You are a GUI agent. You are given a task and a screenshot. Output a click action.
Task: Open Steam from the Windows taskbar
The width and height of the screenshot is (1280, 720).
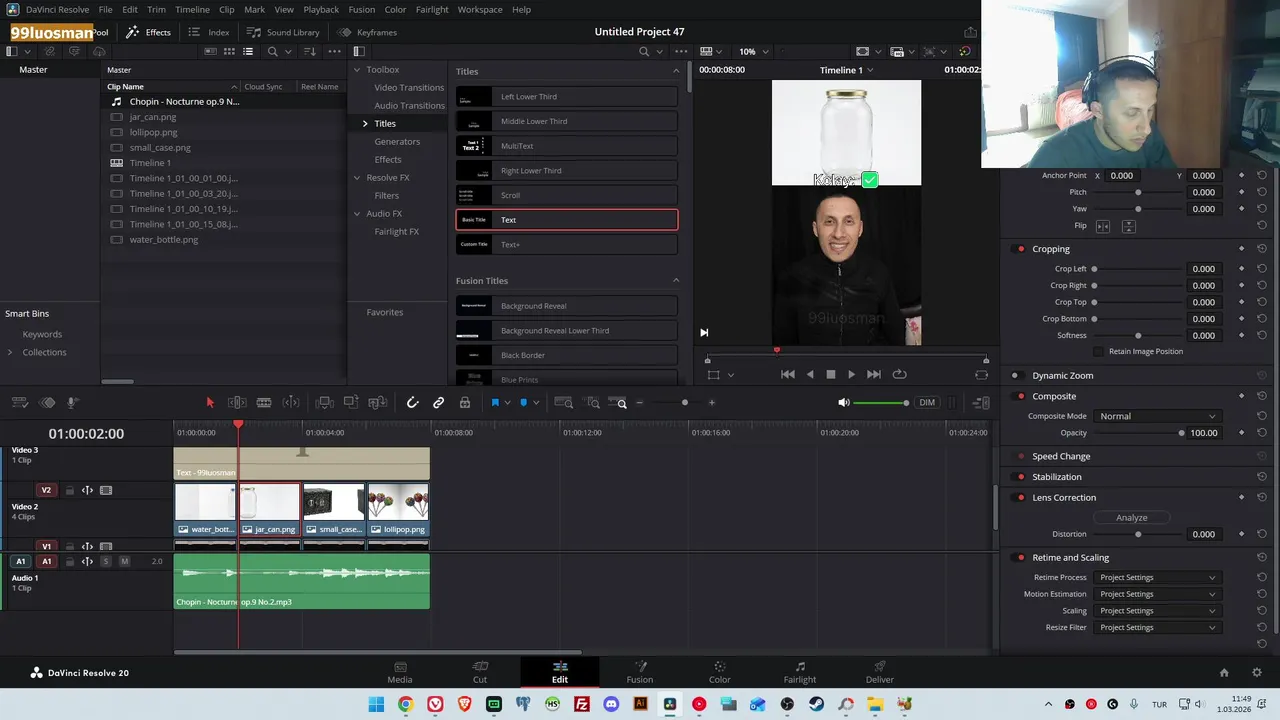point(816,704)
